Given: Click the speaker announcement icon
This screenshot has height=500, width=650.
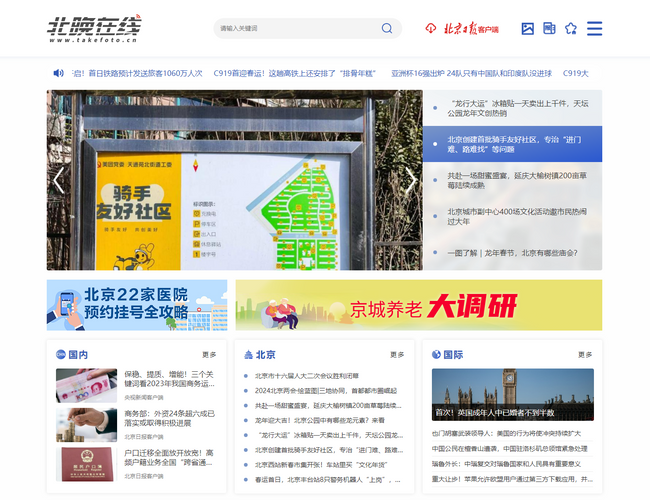Looking at the screenshot, I should [x=58, y=73].
